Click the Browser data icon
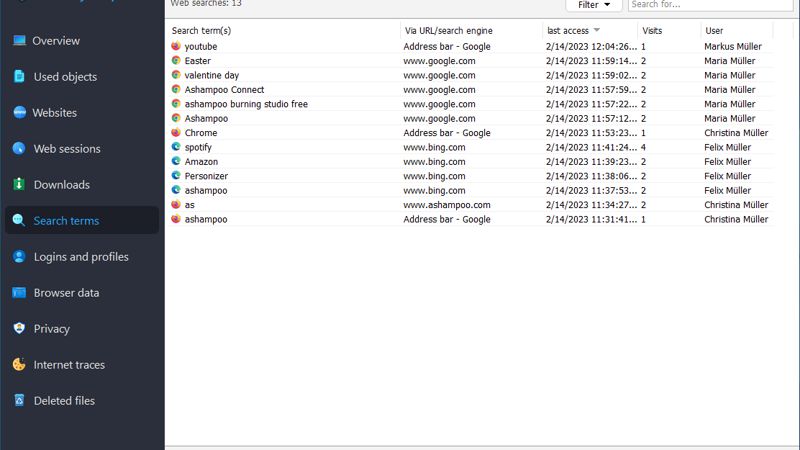 coord(19,292)
